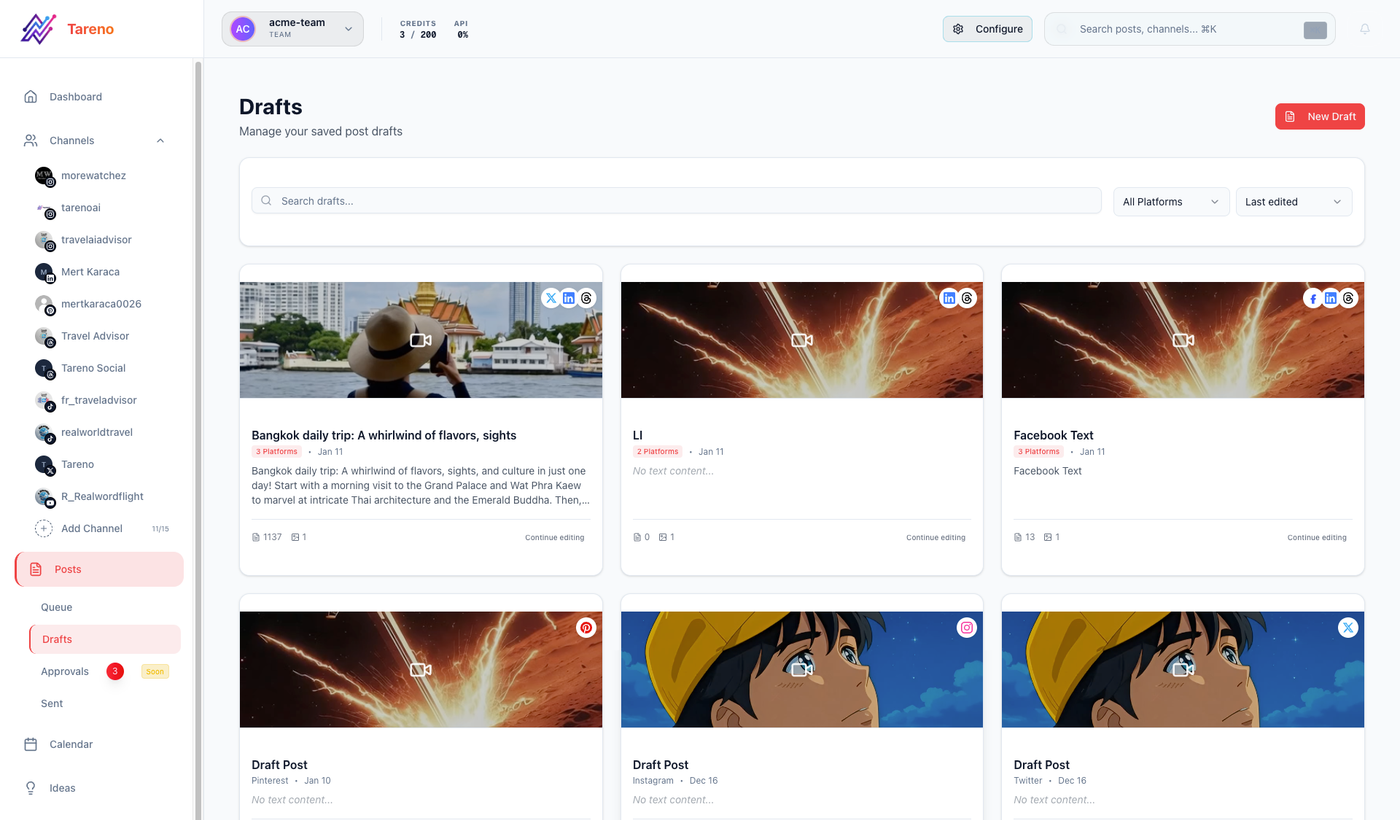Screen dimensions: 1400x820
Task: Click the AC team avatar
Action: pyautogui.click(x=243, y=29)
